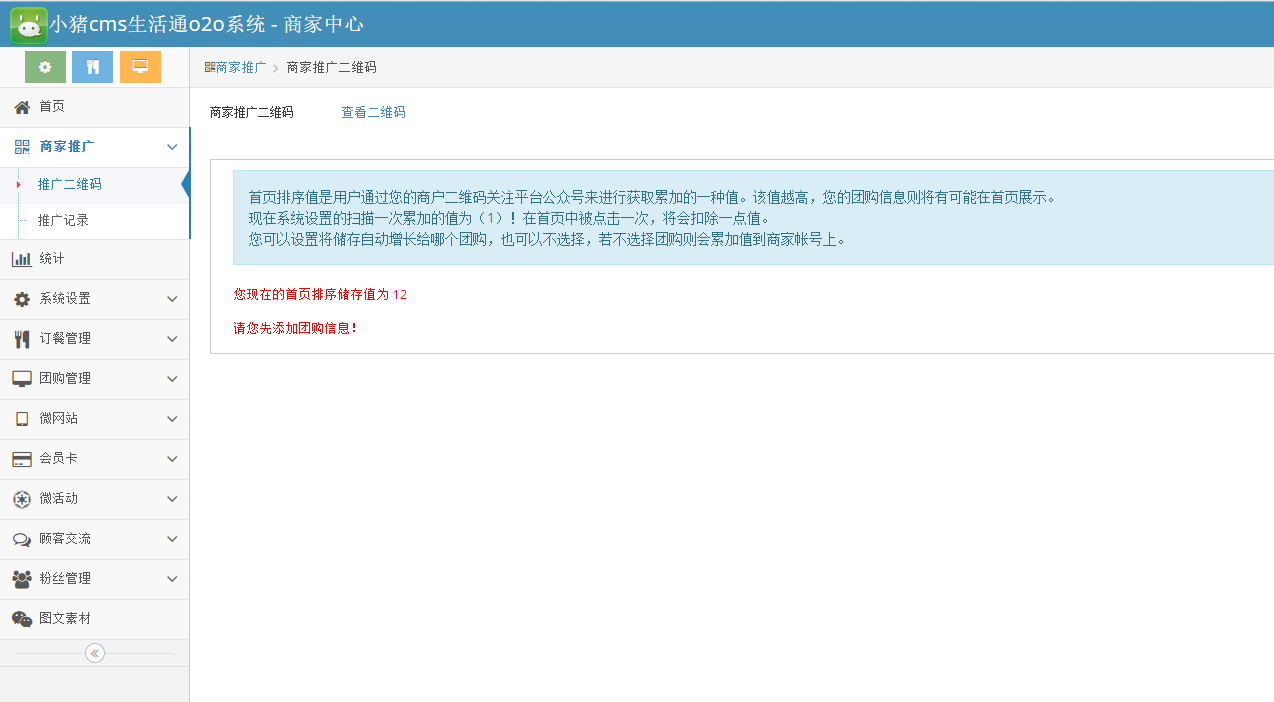Open 首页 home in sidebar
1274x702 pixels.
click(52, 107)
